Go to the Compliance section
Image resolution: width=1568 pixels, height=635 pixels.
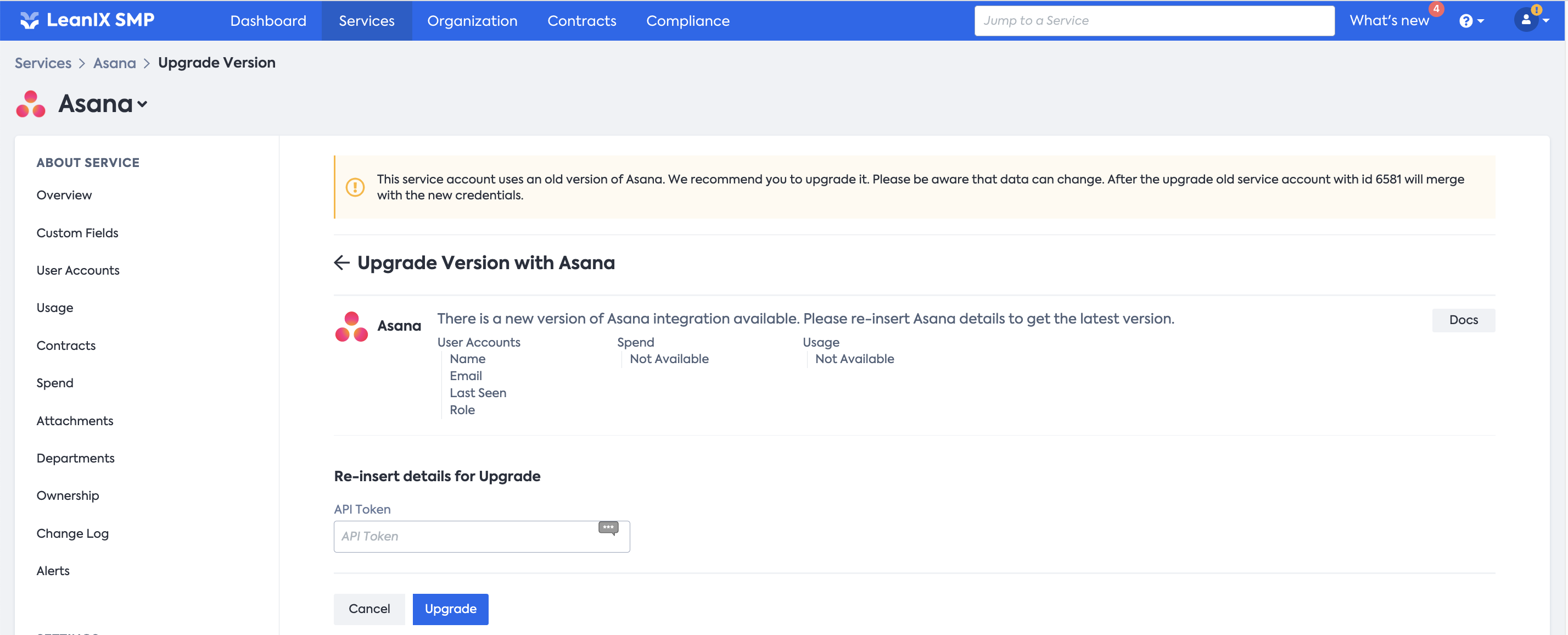(x=687, y=21)
